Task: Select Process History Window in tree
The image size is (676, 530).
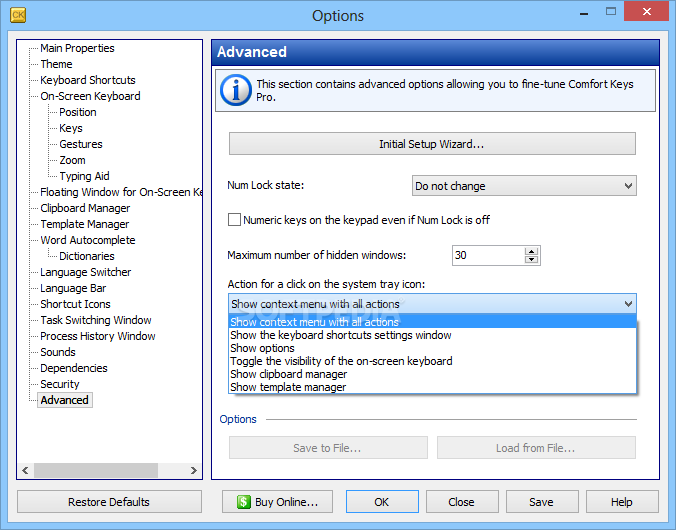Action: point(97,336)
